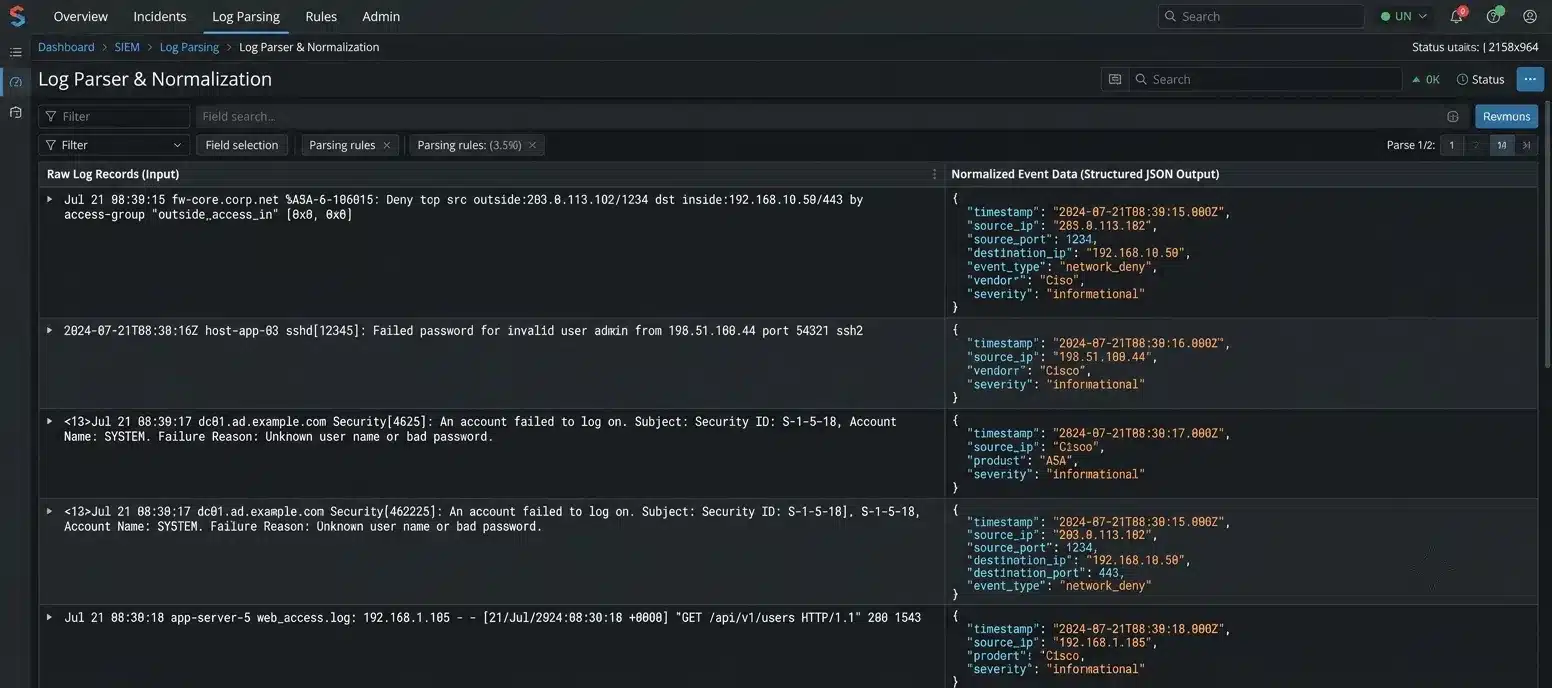Click the S application logo
Image resolution: width=1552 pixels, height=688 pixels.
pos(16,16)
